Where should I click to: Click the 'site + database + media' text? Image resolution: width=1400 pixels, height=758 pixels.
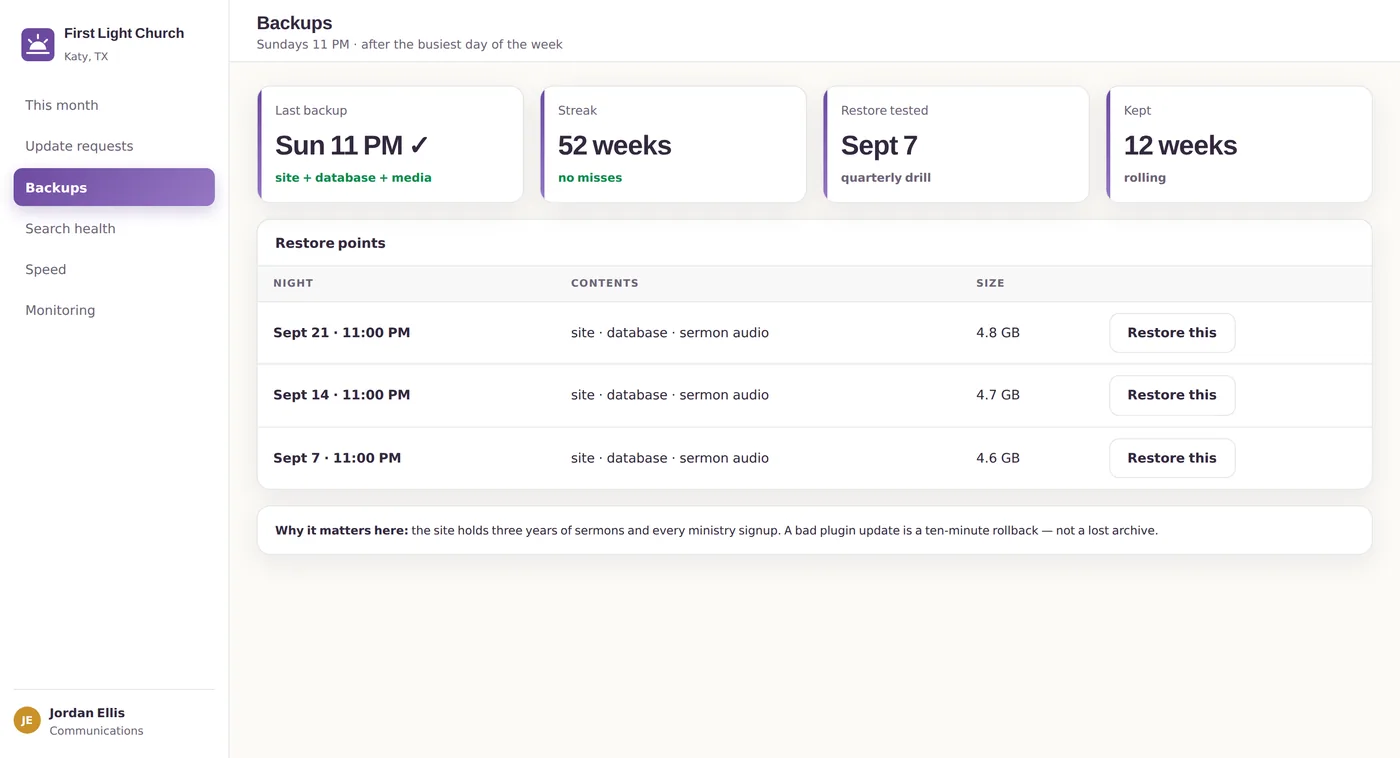(353, 178)
